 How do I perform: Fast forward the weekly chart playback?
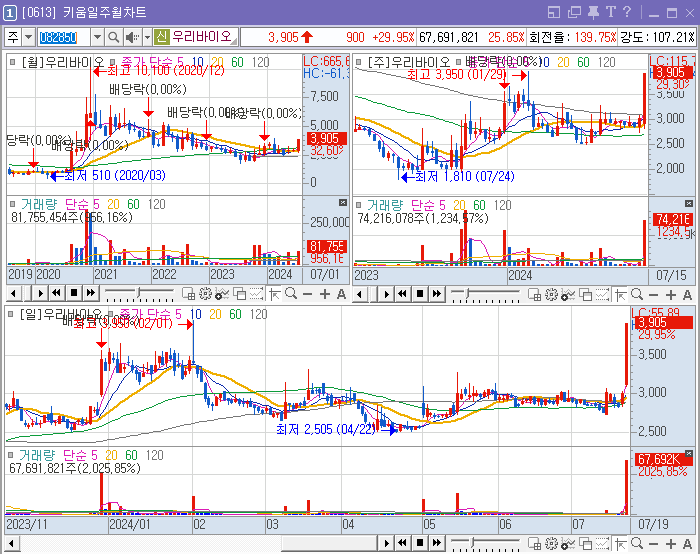coord(437,294)
